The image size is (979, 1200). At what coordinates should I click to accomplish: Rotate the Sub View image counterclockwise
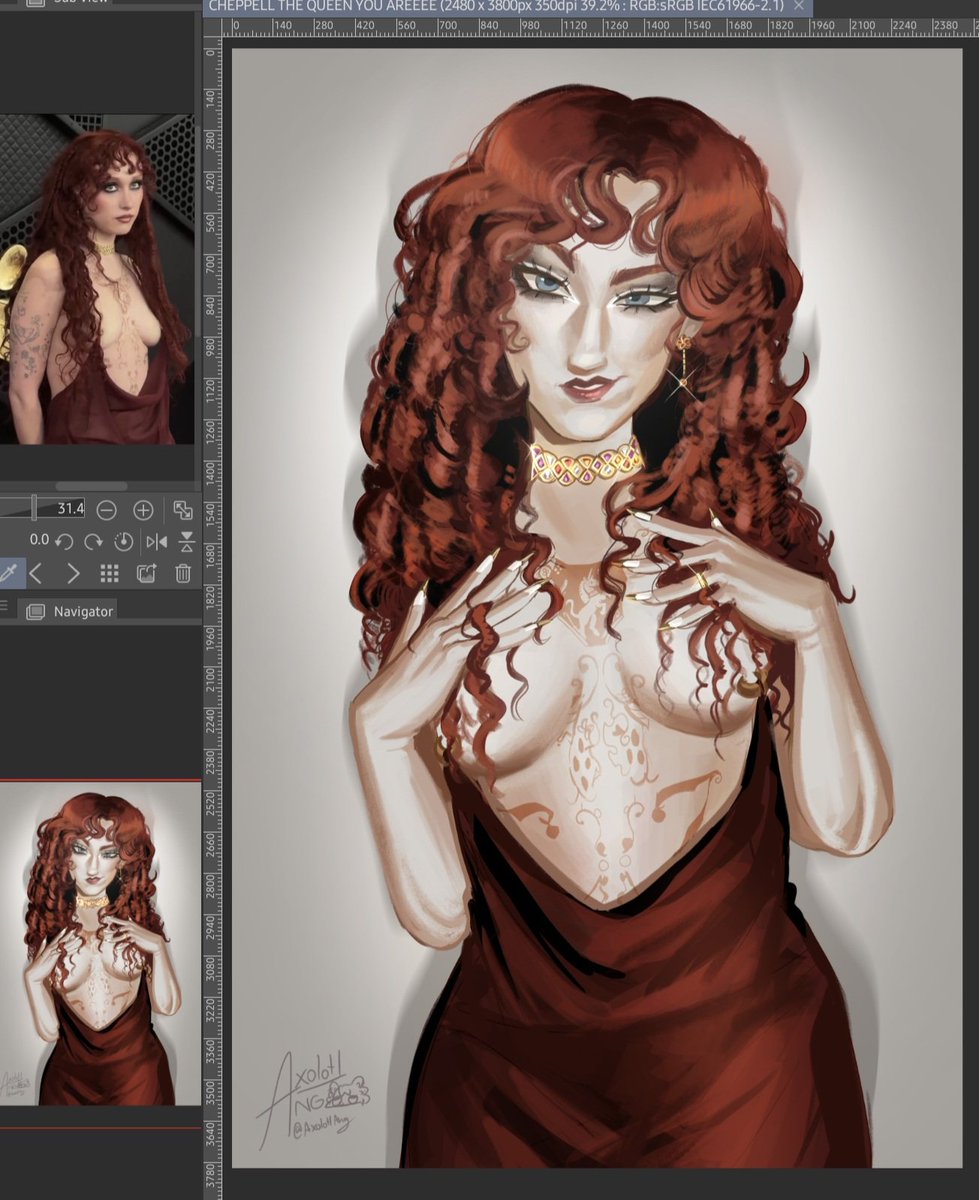64,541
